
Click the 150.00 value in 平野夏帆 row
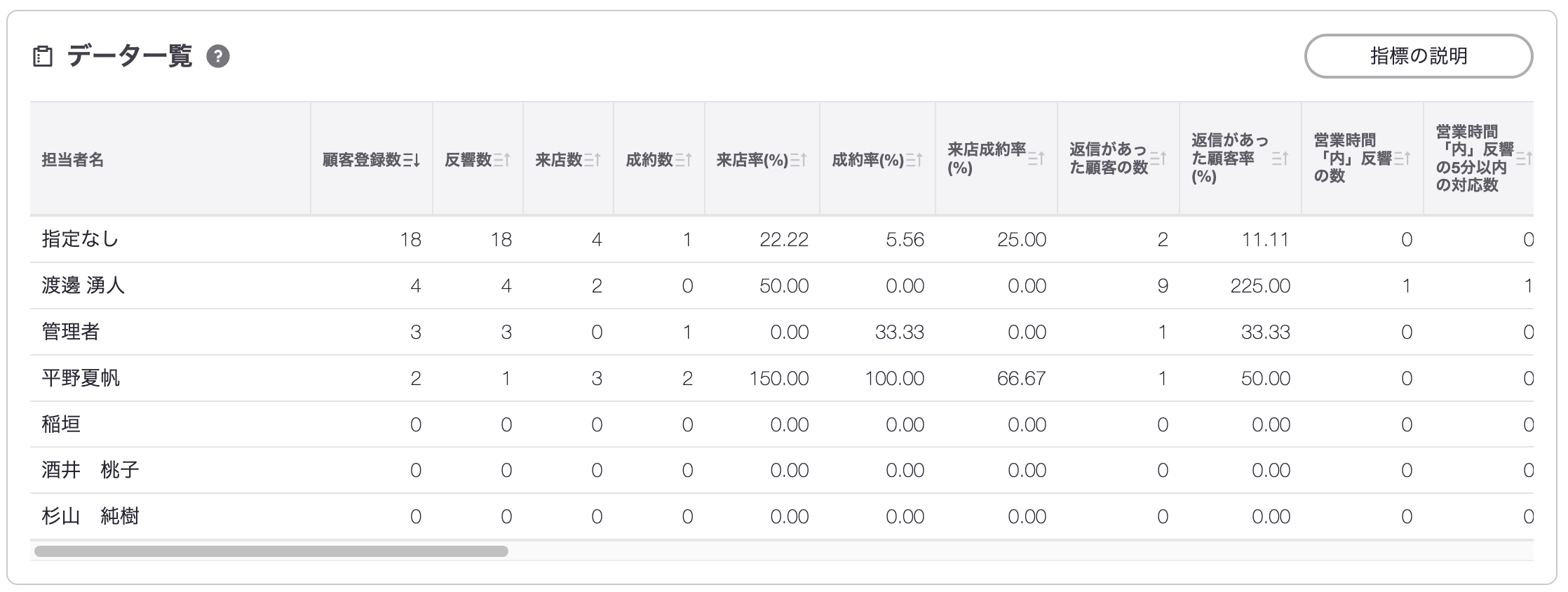click(779, 379)
